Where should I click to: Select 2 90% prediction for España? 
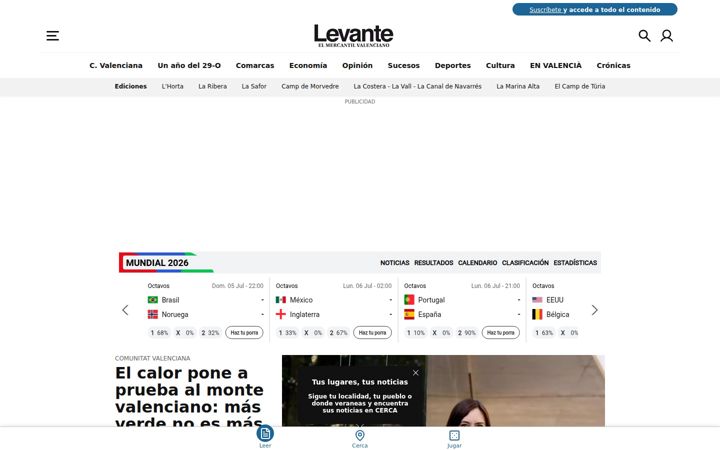coord(467,332)
